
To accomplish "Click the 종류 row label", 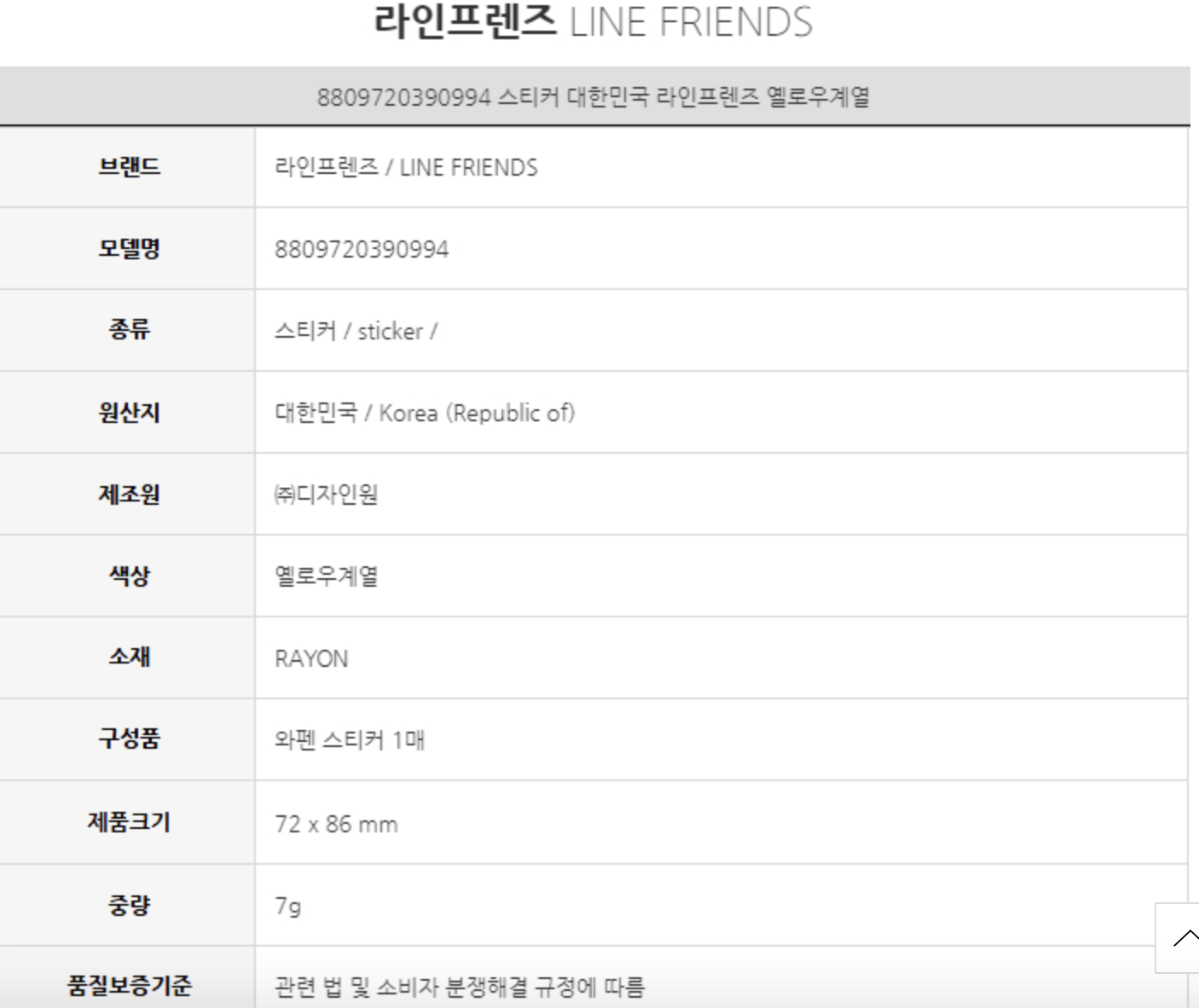I will tap(129, 331).
